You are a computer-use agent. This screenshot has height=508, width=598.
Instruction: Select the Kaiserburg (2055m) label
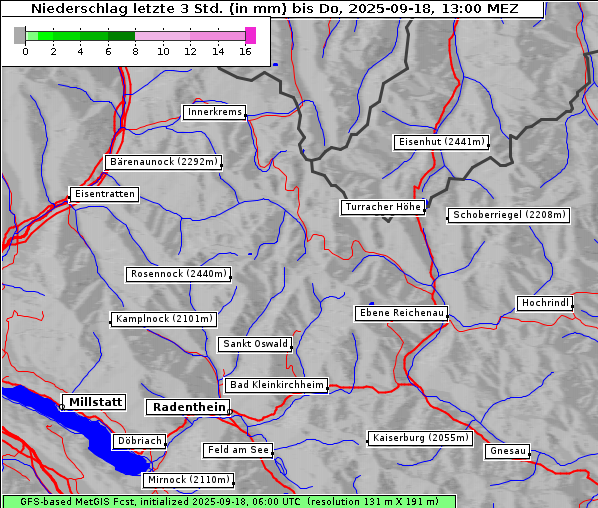tap(420, 438)
